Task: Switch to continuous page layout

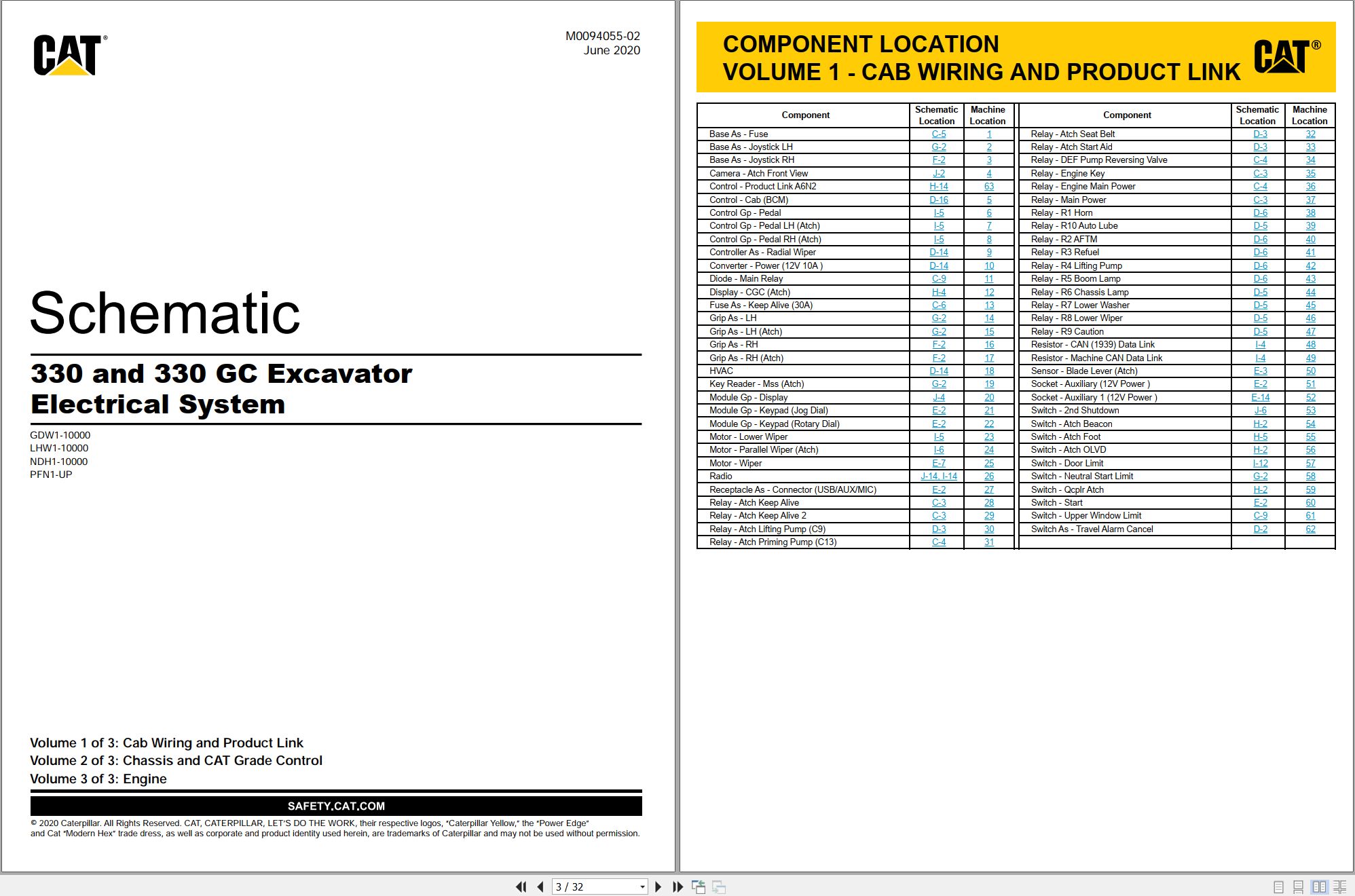Action: coord(1298,887)
